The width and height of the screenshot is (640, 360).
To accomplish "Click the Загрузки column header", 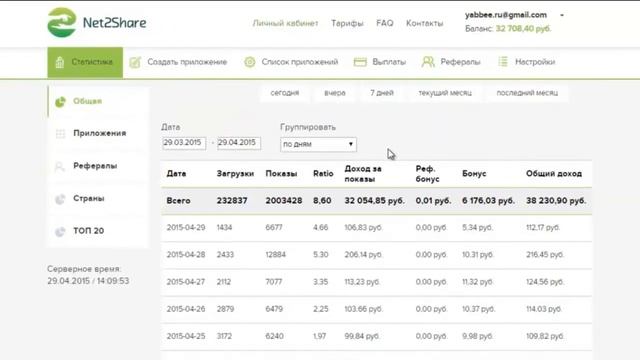I will point(235,174).
